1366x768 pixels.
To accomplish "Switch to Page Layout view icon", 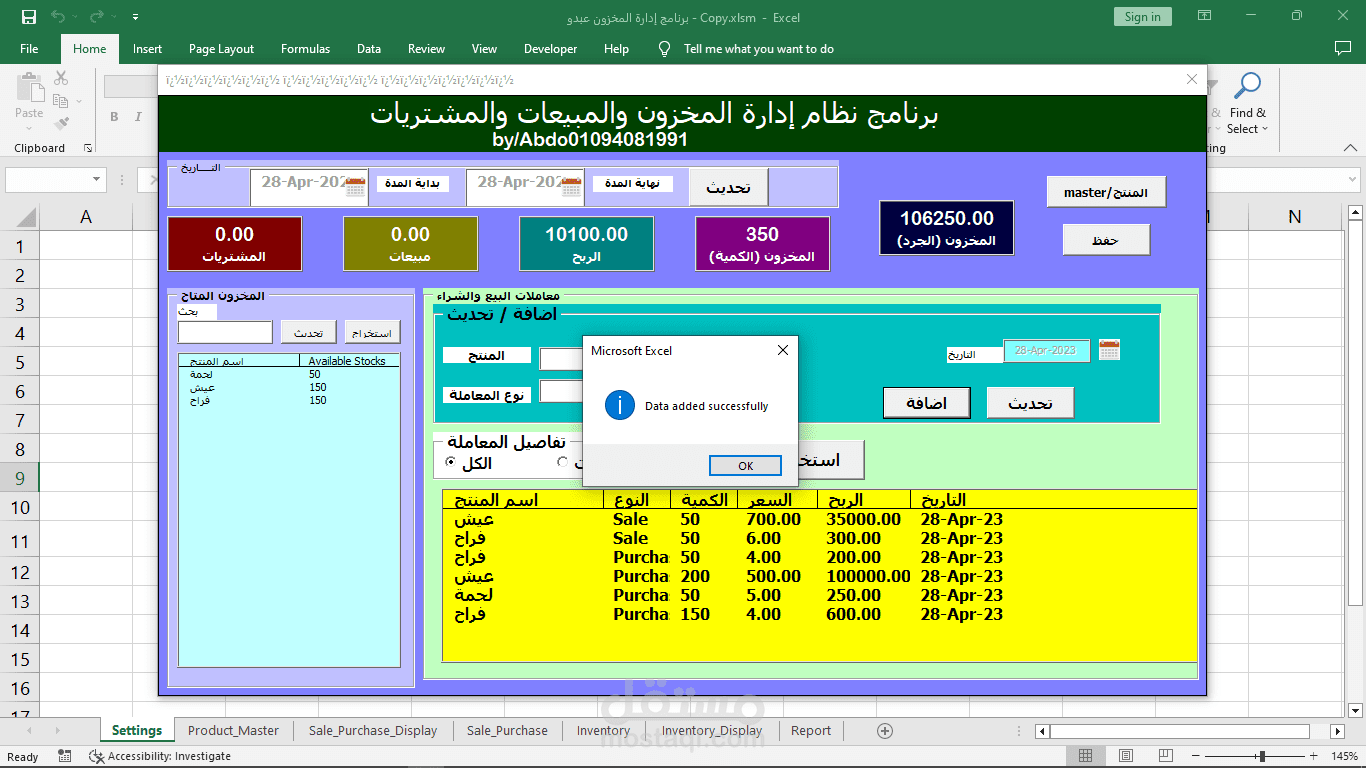I will pyautogui.click(x=1126, y=756).
